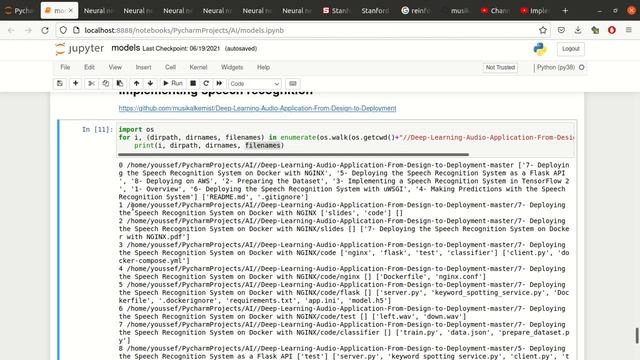Open the Edit menu
This screenshot has height=360, width=640.
(x=89, y=67)
